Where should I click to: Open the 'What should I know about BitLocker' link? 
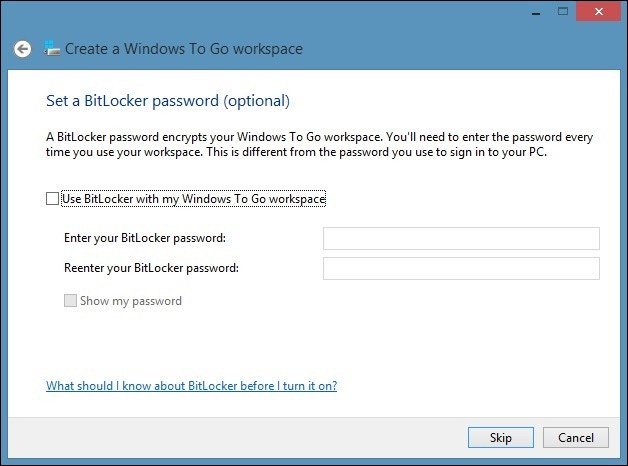191,386
